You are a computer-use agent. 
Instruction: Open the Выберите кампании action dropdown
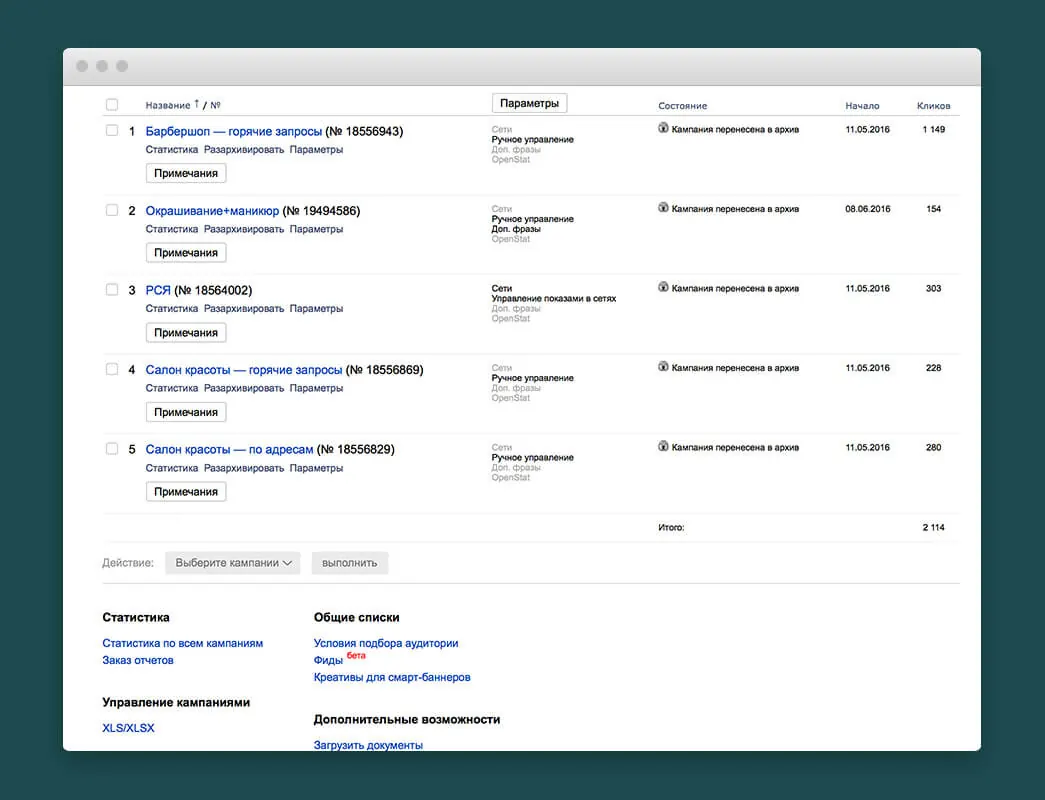(233, 563)
